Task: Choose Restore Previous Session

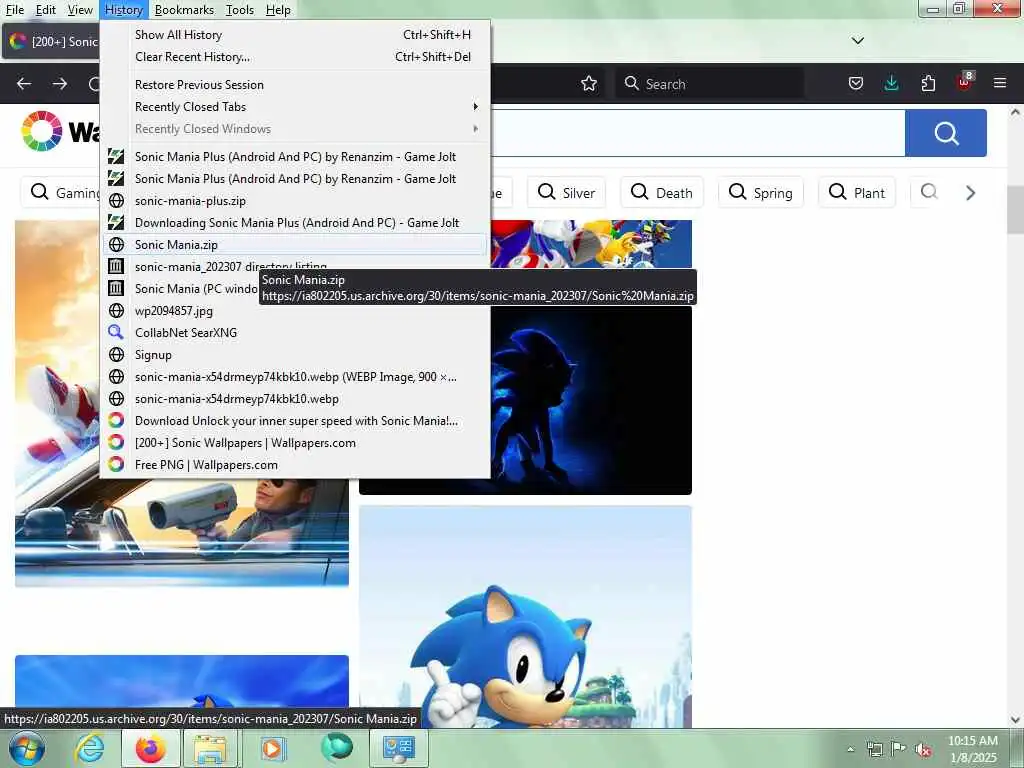Action: point(295,85)
